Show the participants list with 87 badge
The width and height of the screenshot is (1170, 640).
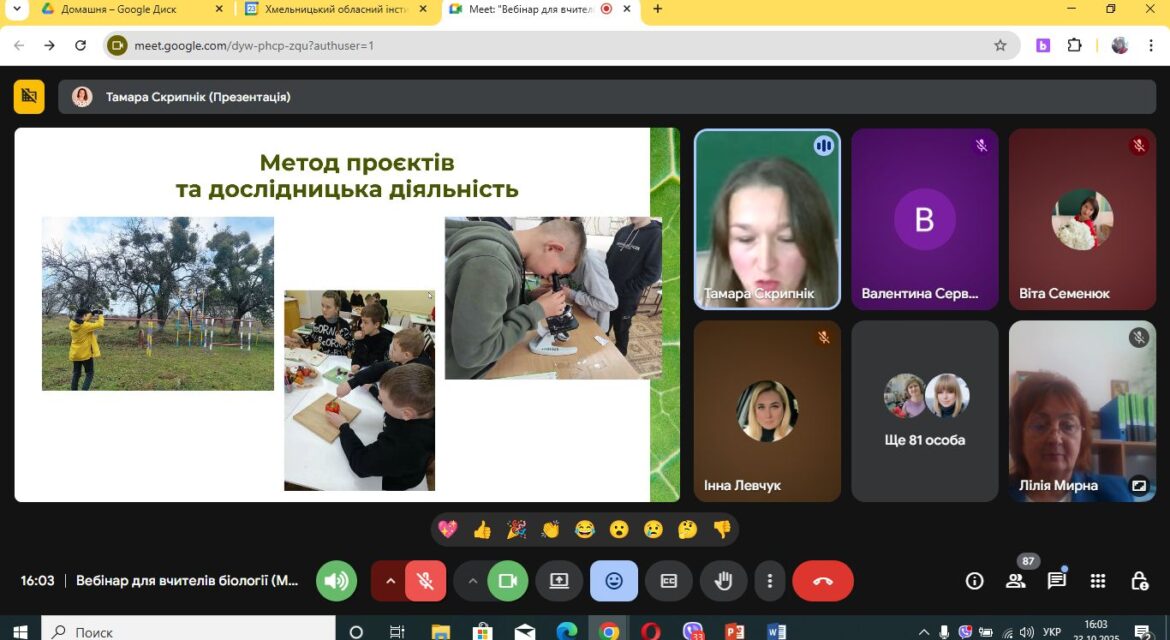point(1016,580)
